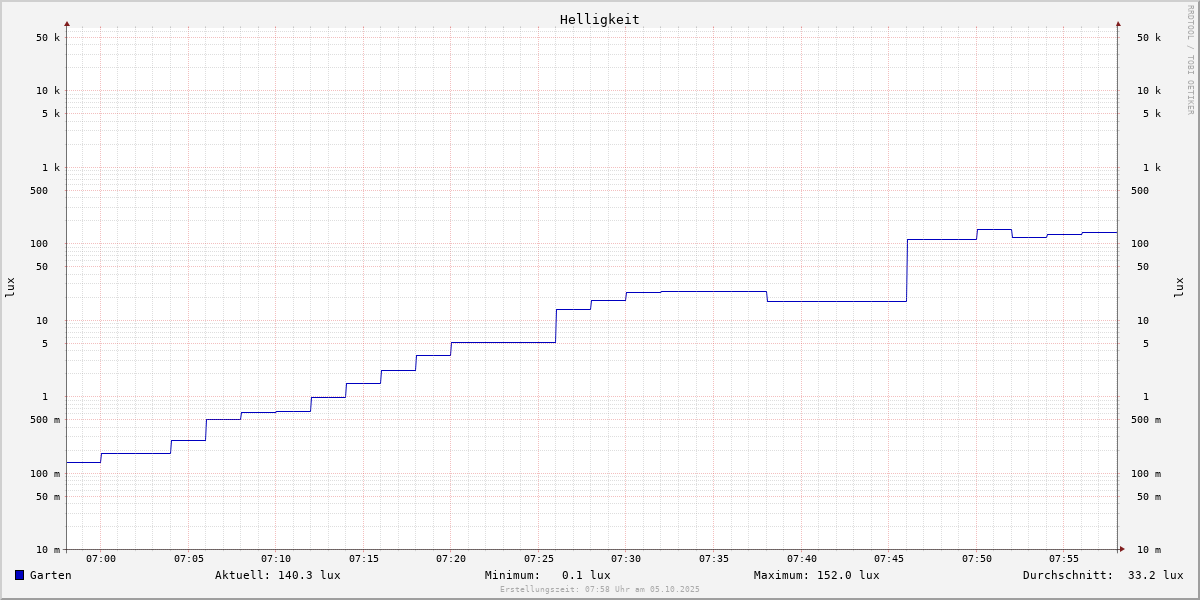Click the right axis 50 m label

(x=1149, y=497)
